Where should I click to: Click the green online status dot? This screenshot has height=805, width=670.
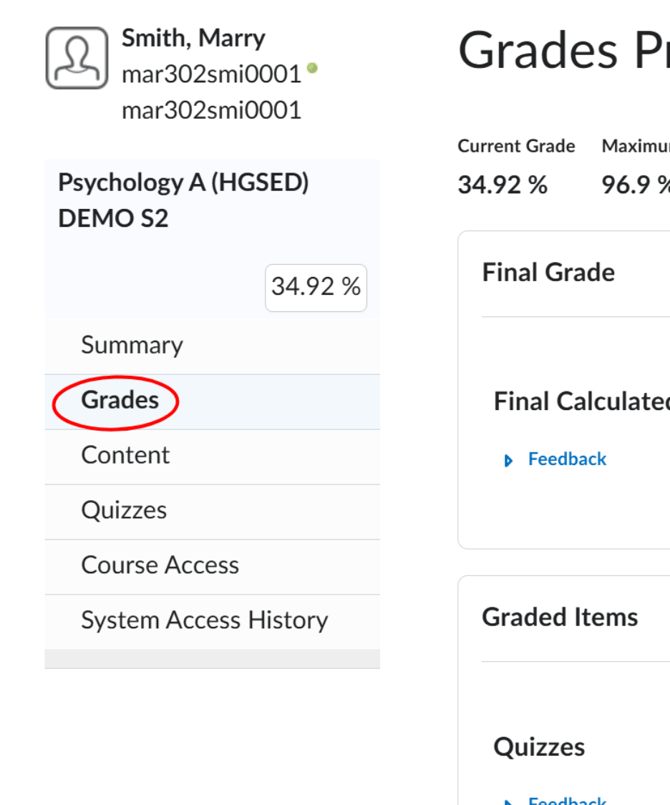point(312,68)
